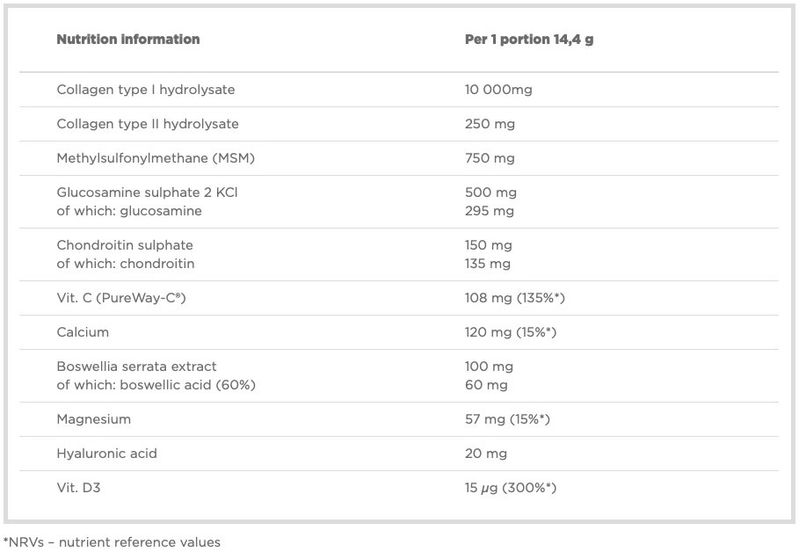Image resolution: width=800 pixels, height=552 pixels.
Task: Click the 108 mg (135%*) value
Action: (515, 298)
